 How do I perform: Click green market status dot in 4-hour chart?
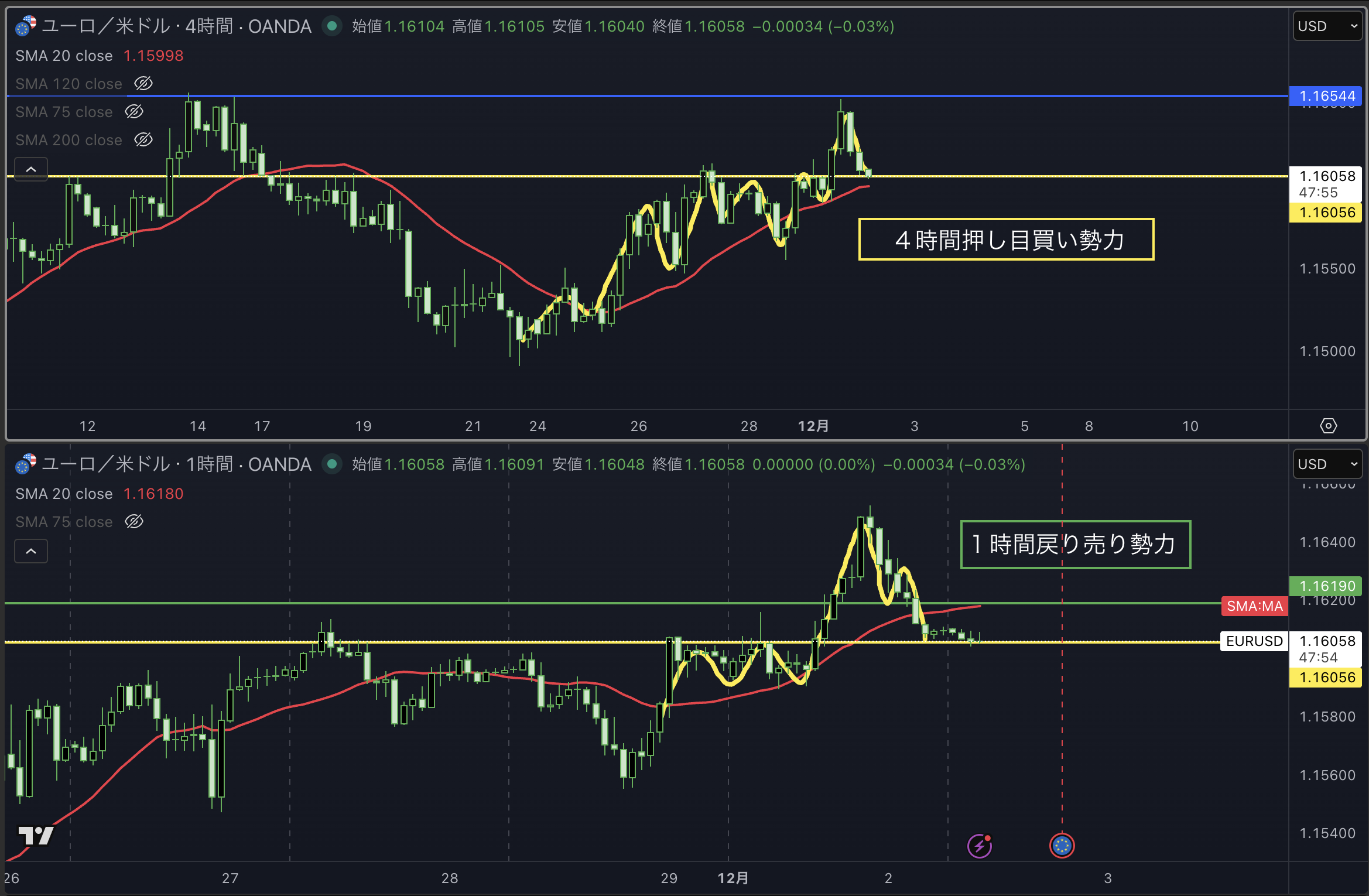click(x=332, y=26)
